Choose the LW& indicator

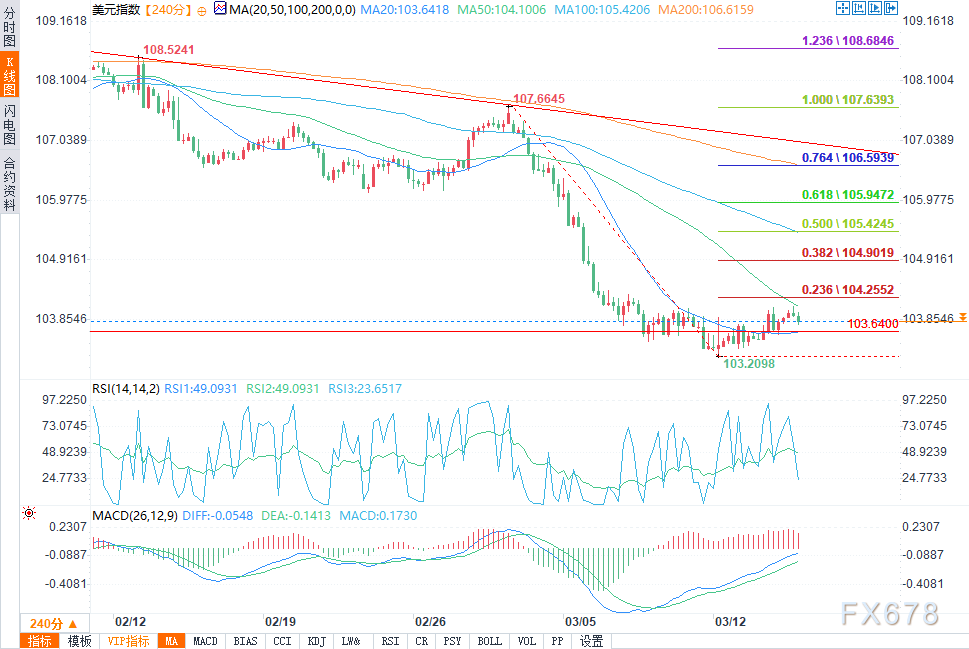(x=351, y=641)
